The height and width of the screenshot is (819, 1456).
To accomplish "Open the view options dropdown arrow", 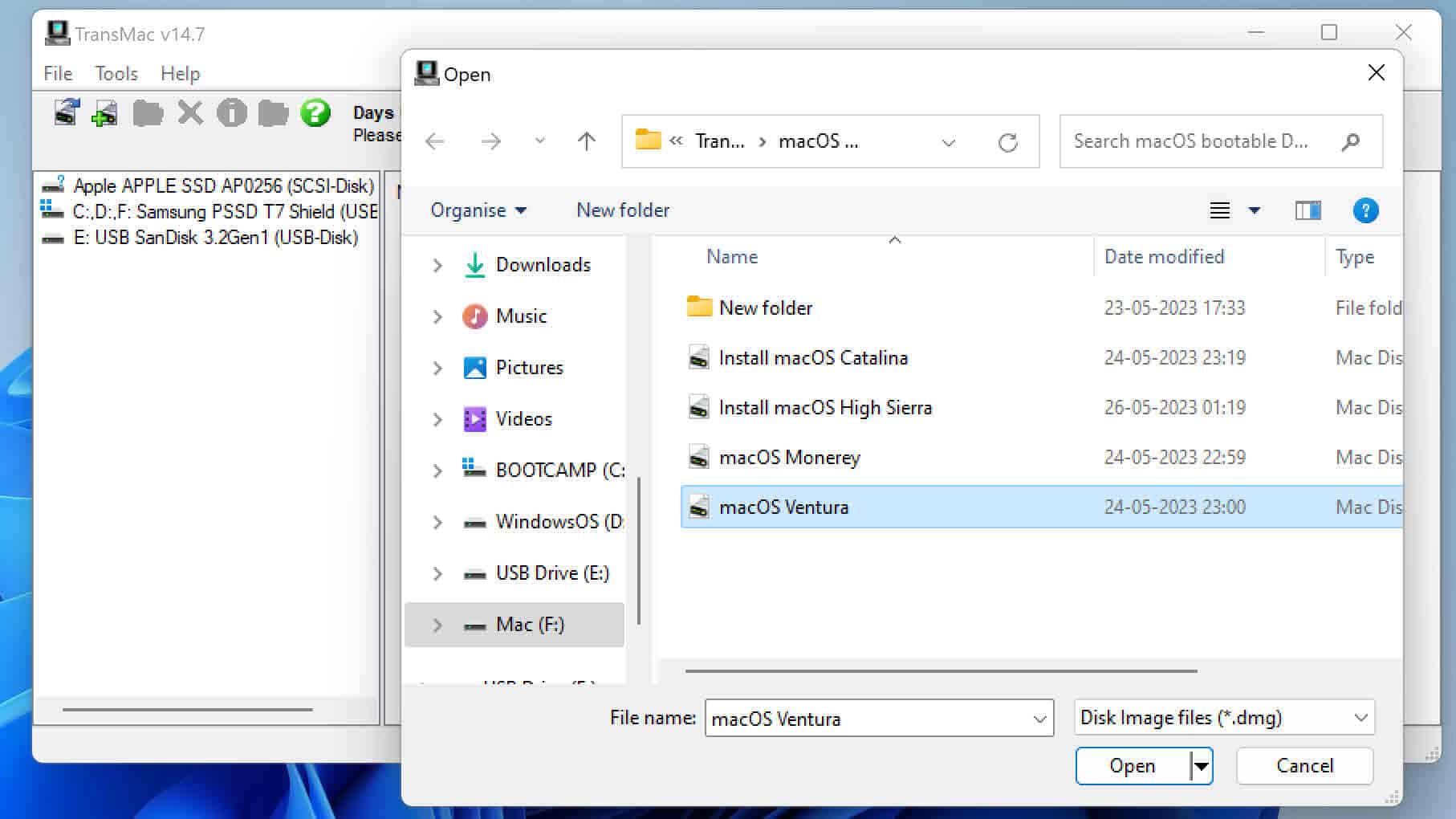I will (1255, 210).
